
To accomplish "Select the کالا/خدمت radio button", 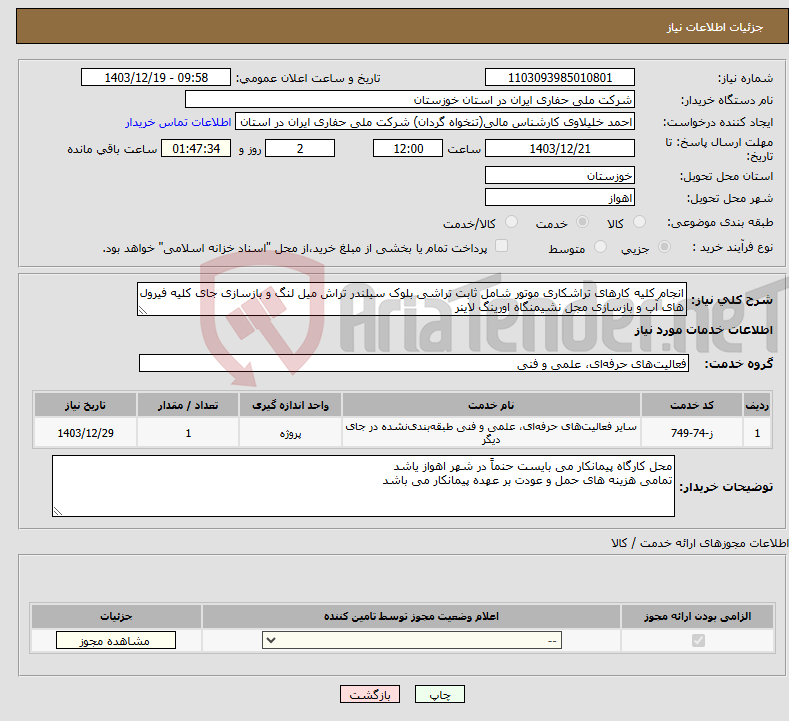I will pyautogui.click(x=511, y=222).
